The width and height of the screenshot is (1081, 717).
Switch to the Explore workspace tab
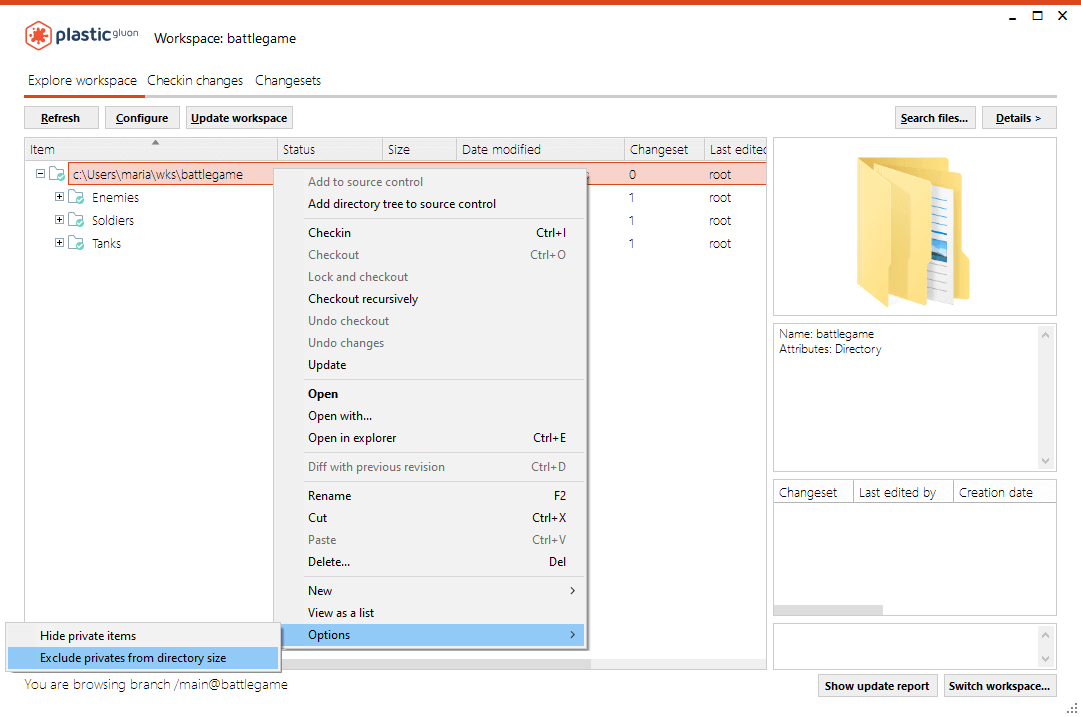[82, 81]
